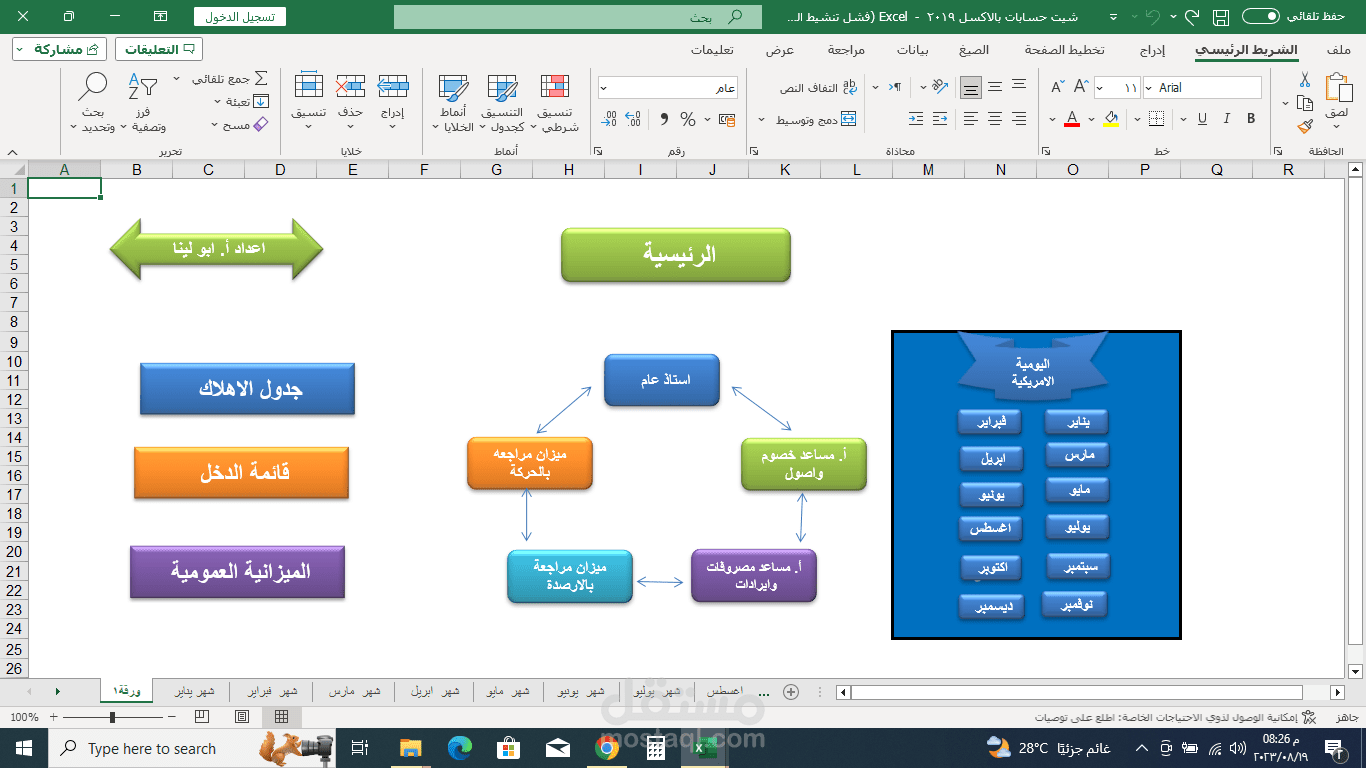Select the Format Painter brush icon
The height and width of the screenshot is (768, 1366).
point(1304,127)
